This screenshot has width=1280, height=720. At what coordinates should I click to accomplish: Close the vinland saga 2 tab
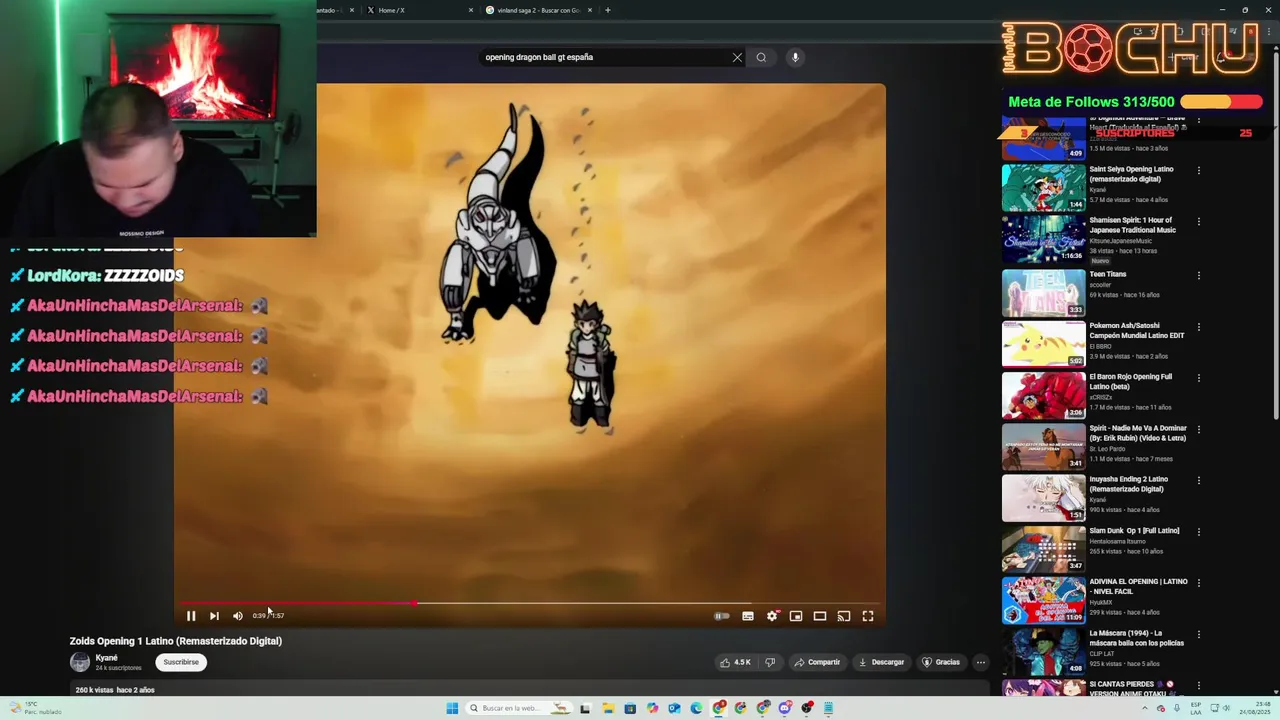tap(590, 10)
